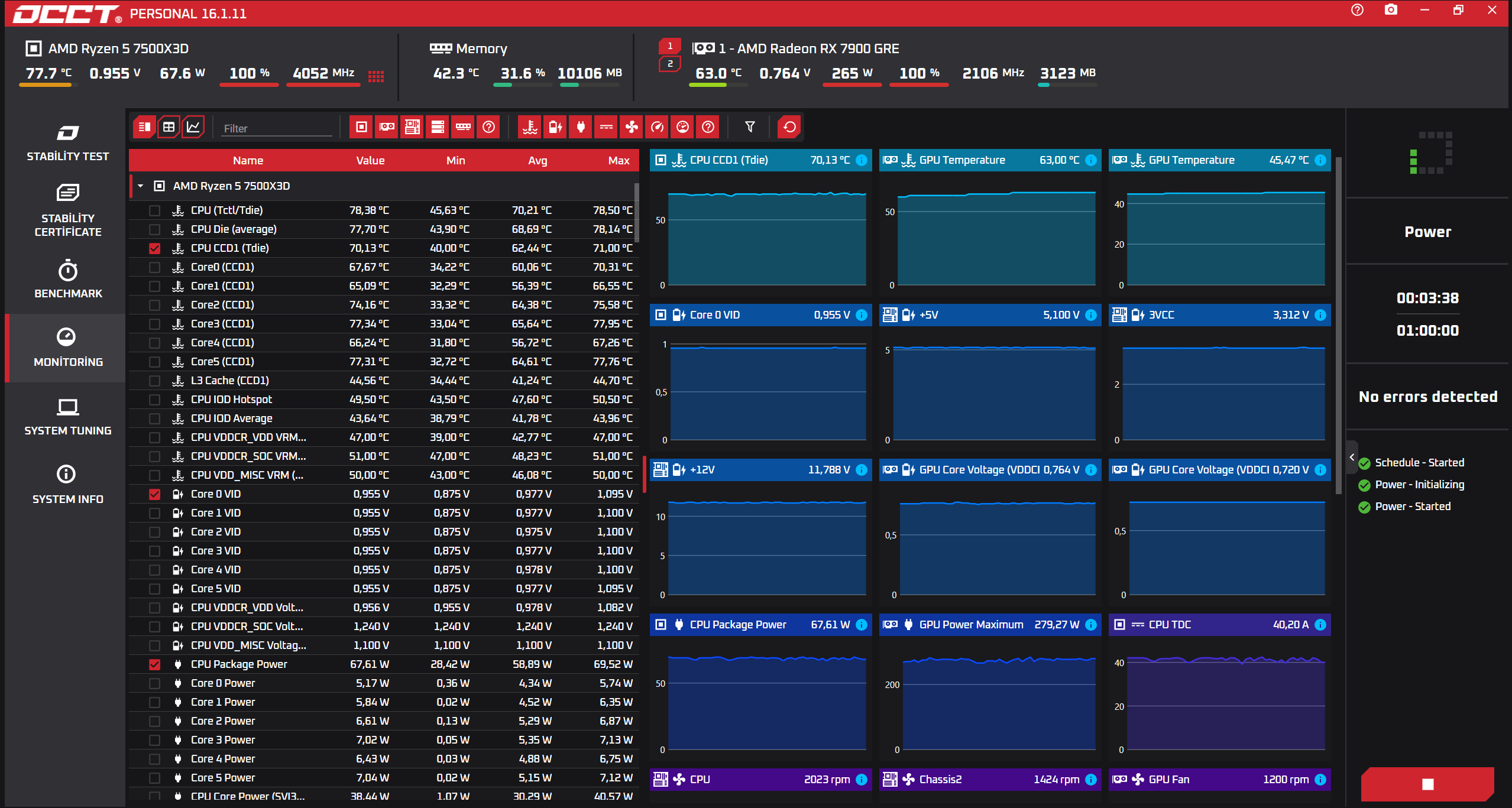Collapse the right test status panel chevron

1352,457
